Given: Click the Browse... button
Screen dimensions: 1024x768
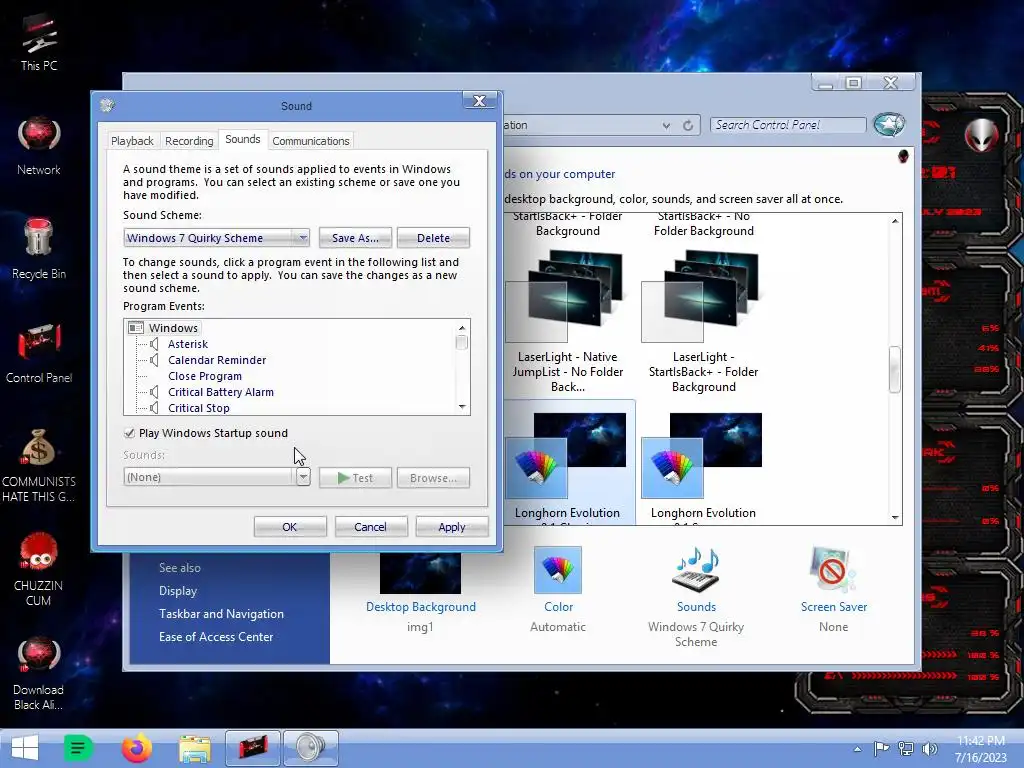Looking at the screenshot, I should pyautogui.click(x=433, y=477).
